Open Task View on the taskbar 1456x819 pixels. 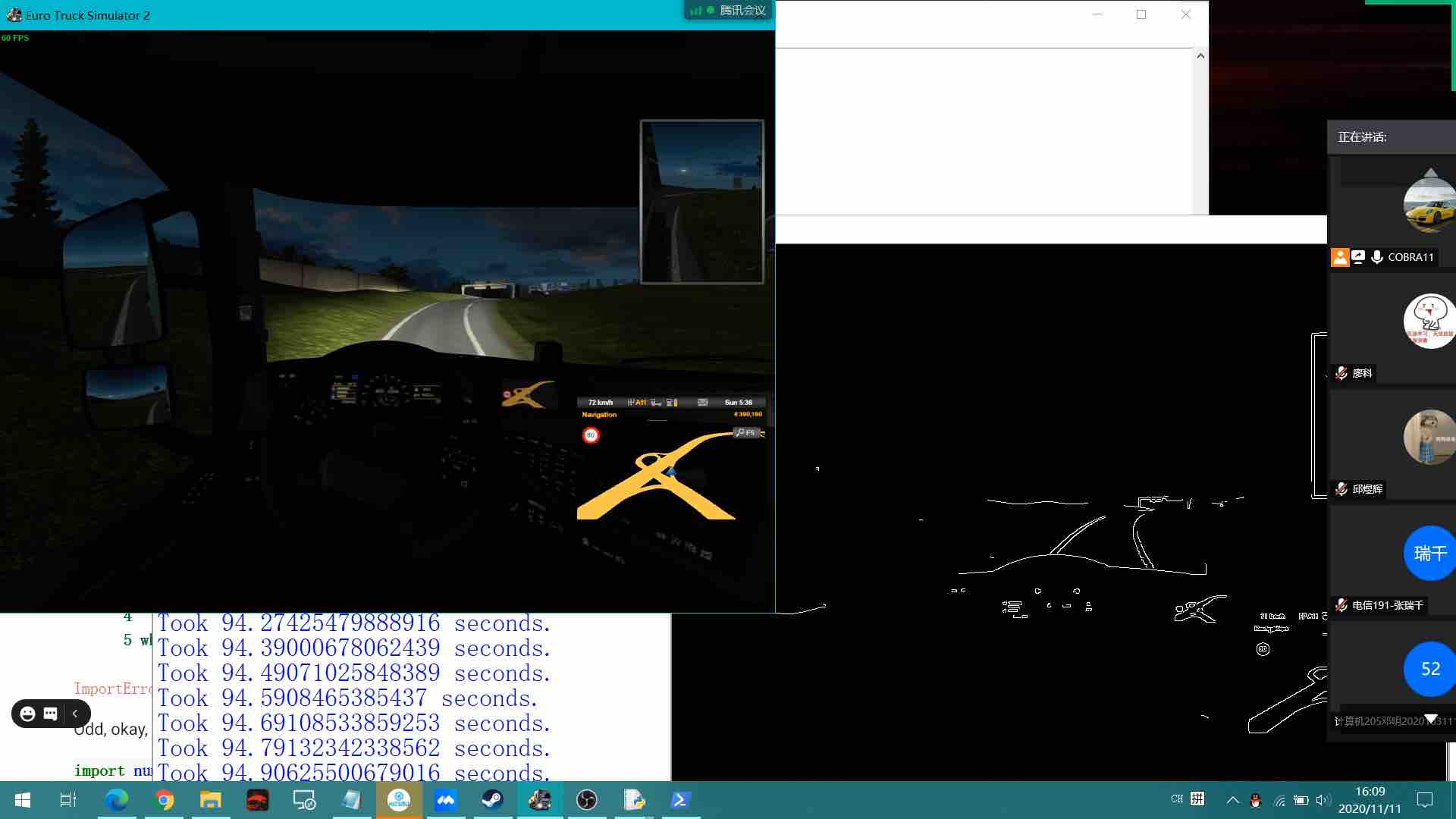[68, 800]
